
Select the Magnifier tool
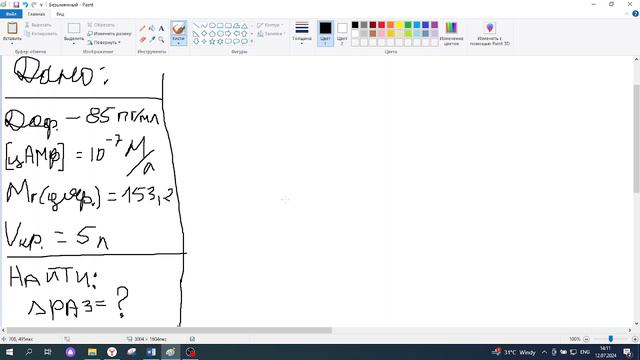[161, 40]
